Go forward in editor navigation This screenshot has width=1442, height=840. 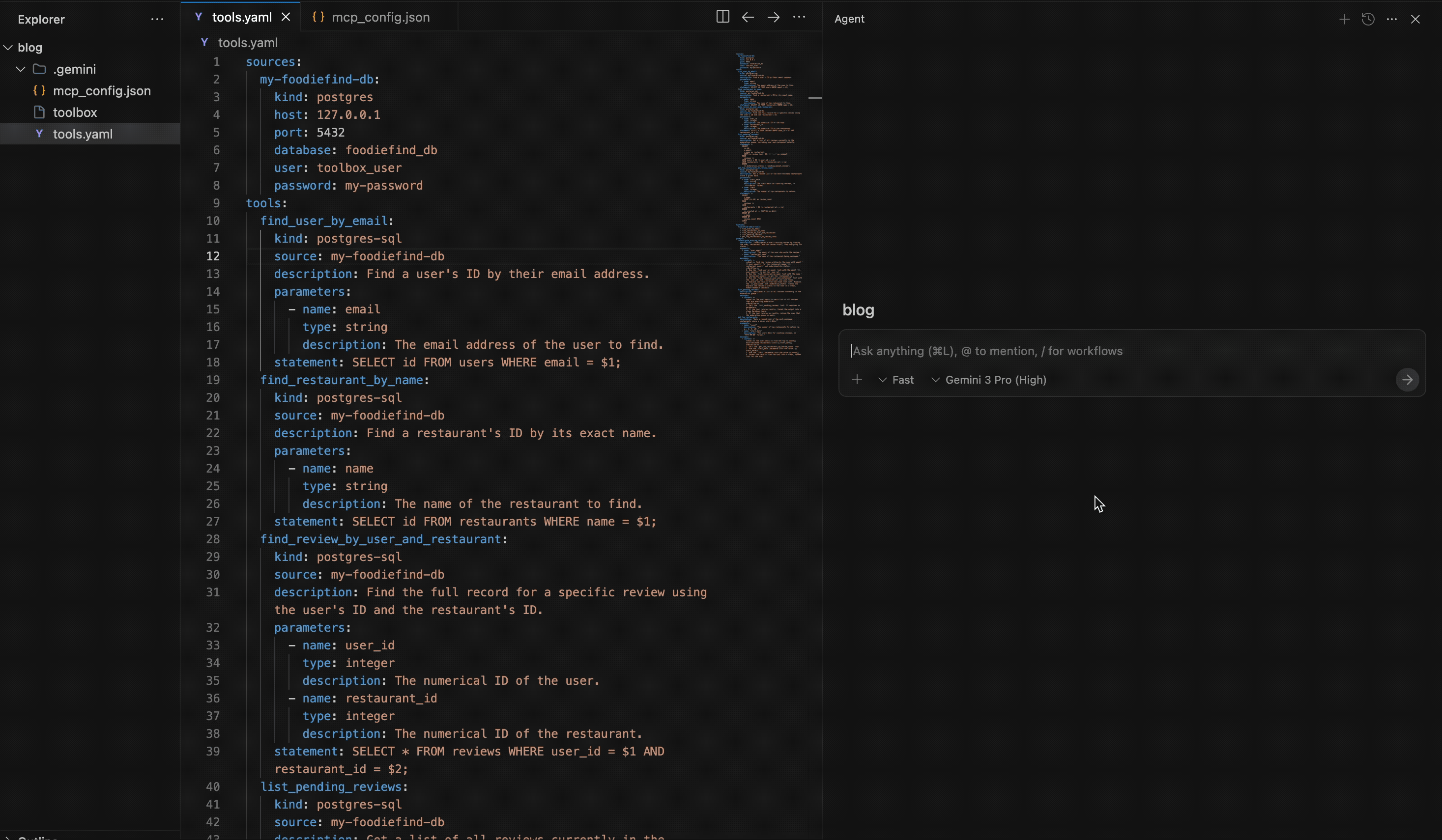(x=774, y=17)
